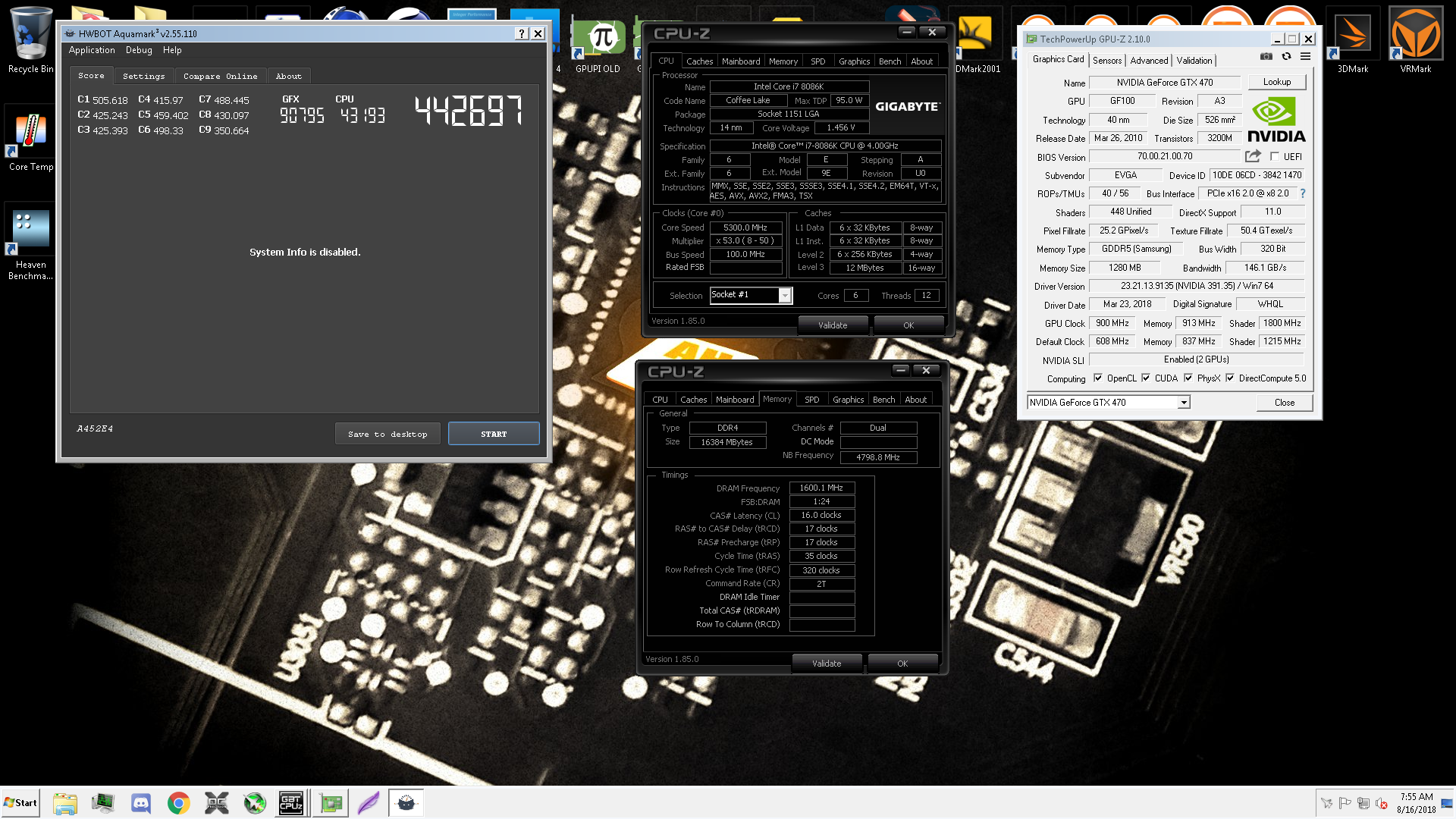This screenshot has height=819, width=1456.
Task: Open the system monitor taskbar icon
Action: (103, 803)
